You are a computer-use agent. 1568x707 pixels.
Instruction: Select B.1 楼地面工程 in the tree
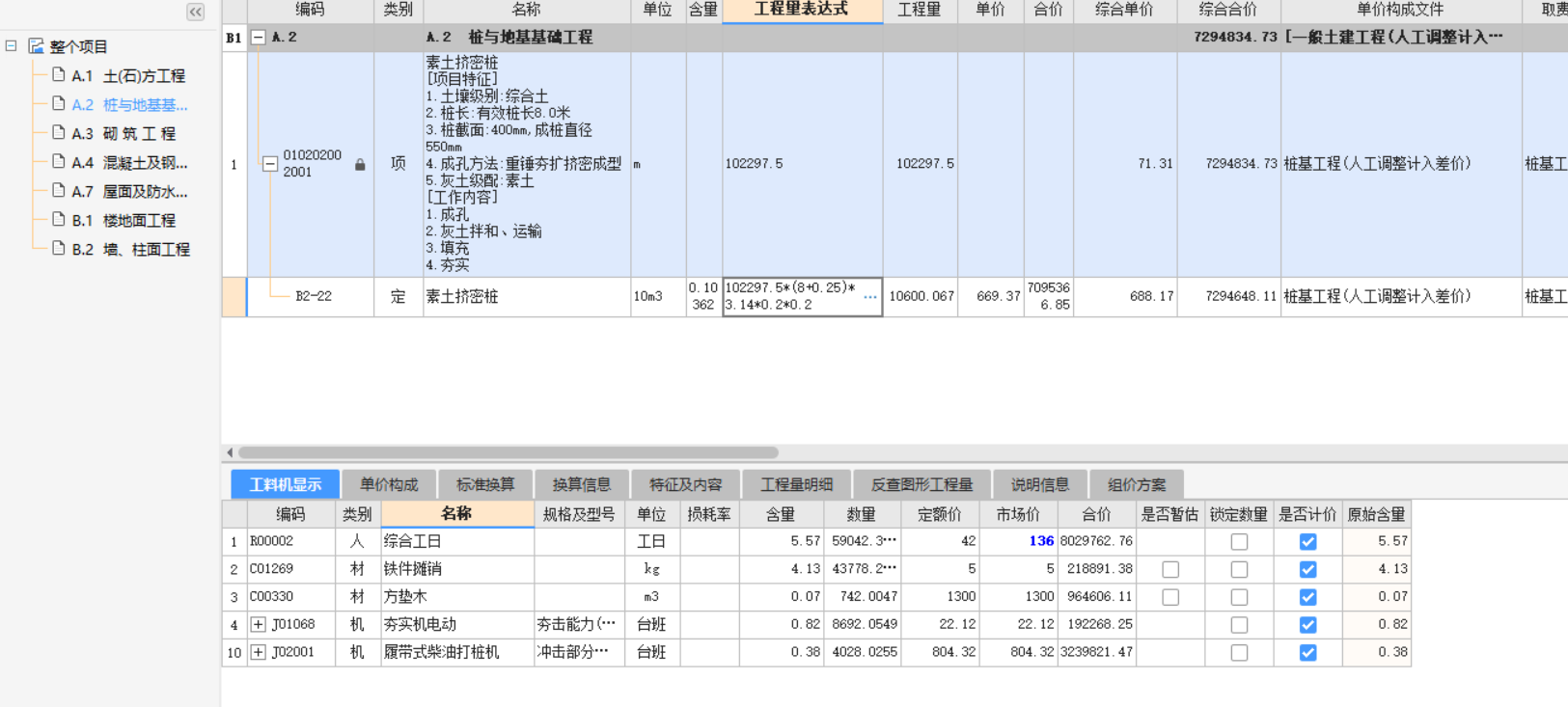[124, 220]
